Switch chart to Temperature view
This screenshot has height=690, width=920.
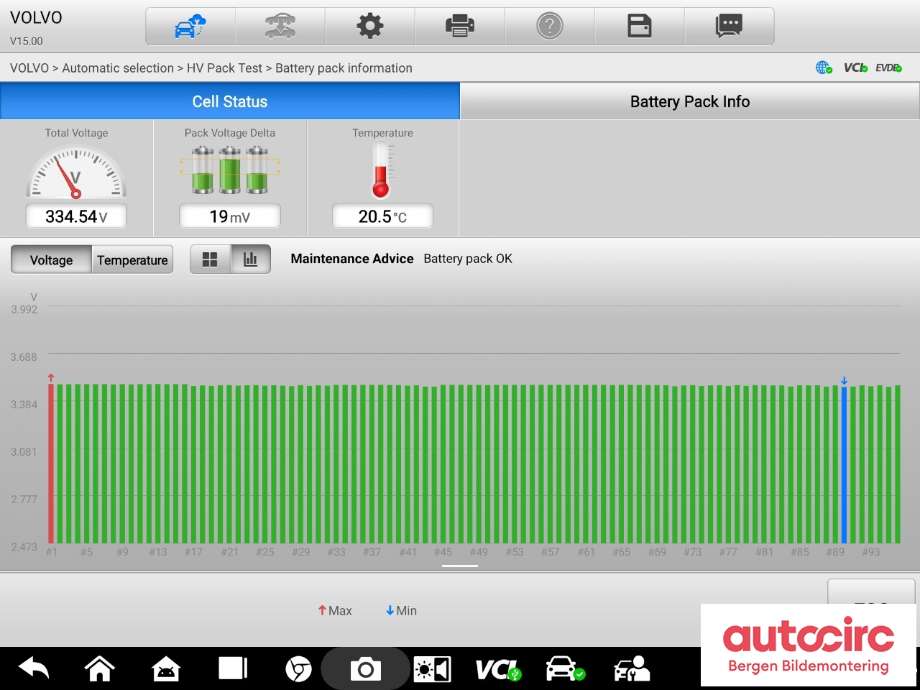coord(132,260)
